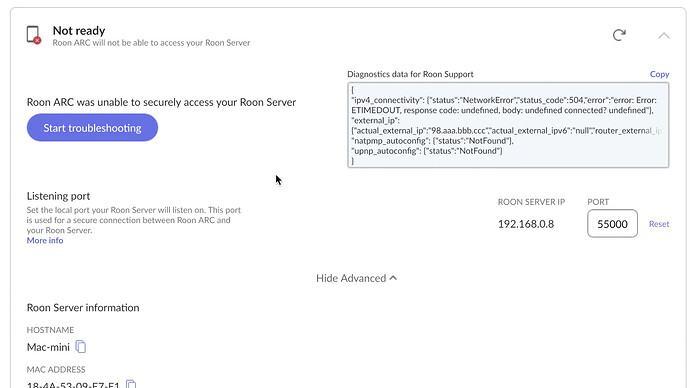Select the Not ready heading
Viewport: 690px width, 388px height.
coord(79,30)
